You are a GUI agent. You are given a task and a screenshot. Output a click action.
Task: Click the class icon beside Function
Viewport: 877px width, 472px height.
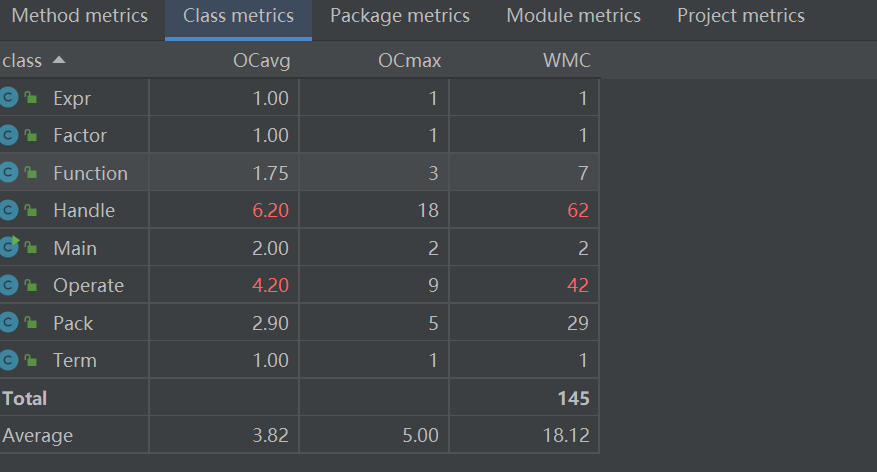[x=8, y=173]
